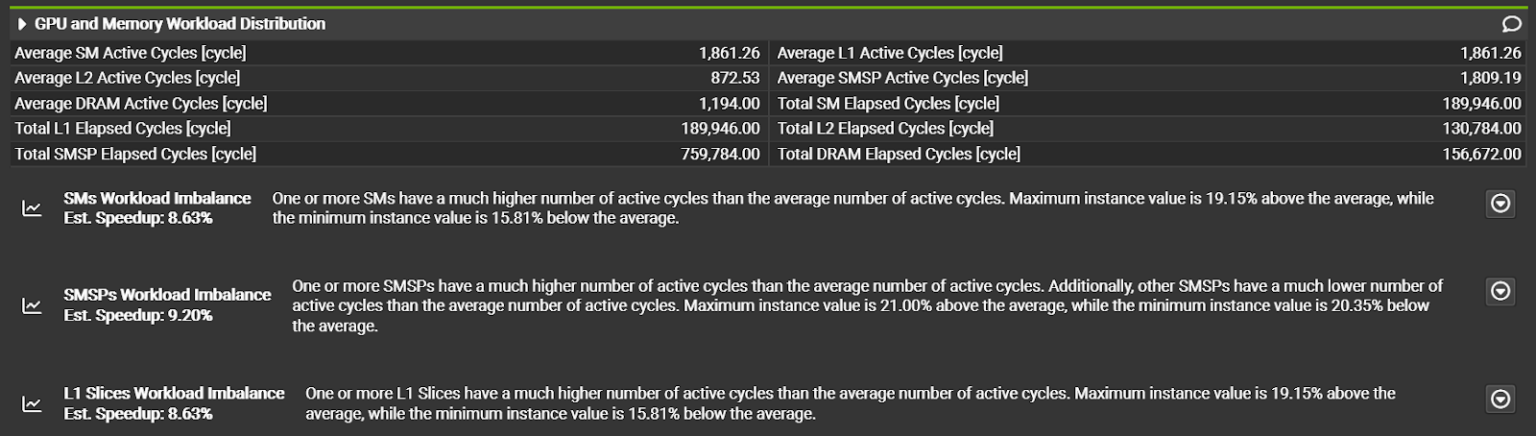Expand the SMSPs Workload Imbalance details dropdown

coord(1500,291)
